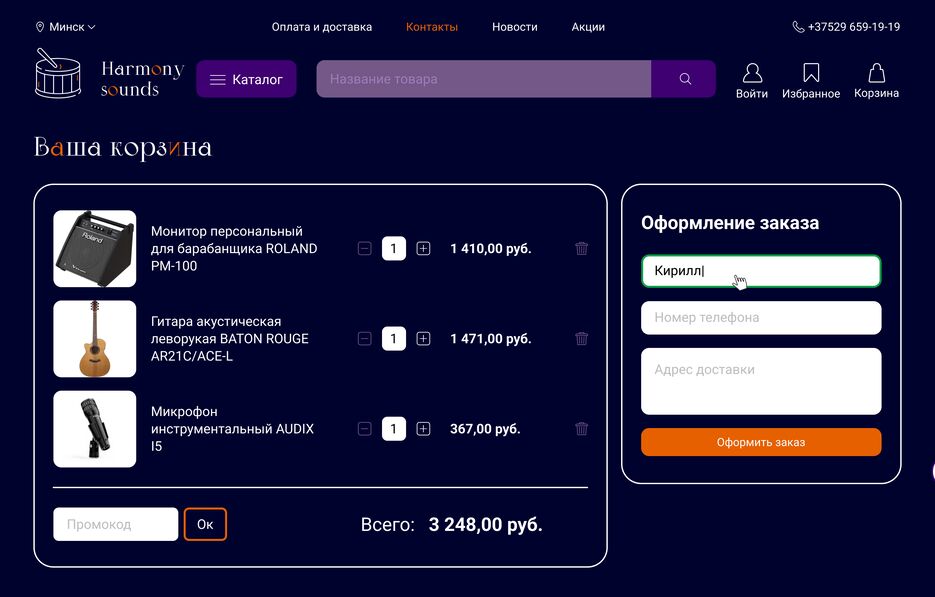Click the Всего: label

388,525
